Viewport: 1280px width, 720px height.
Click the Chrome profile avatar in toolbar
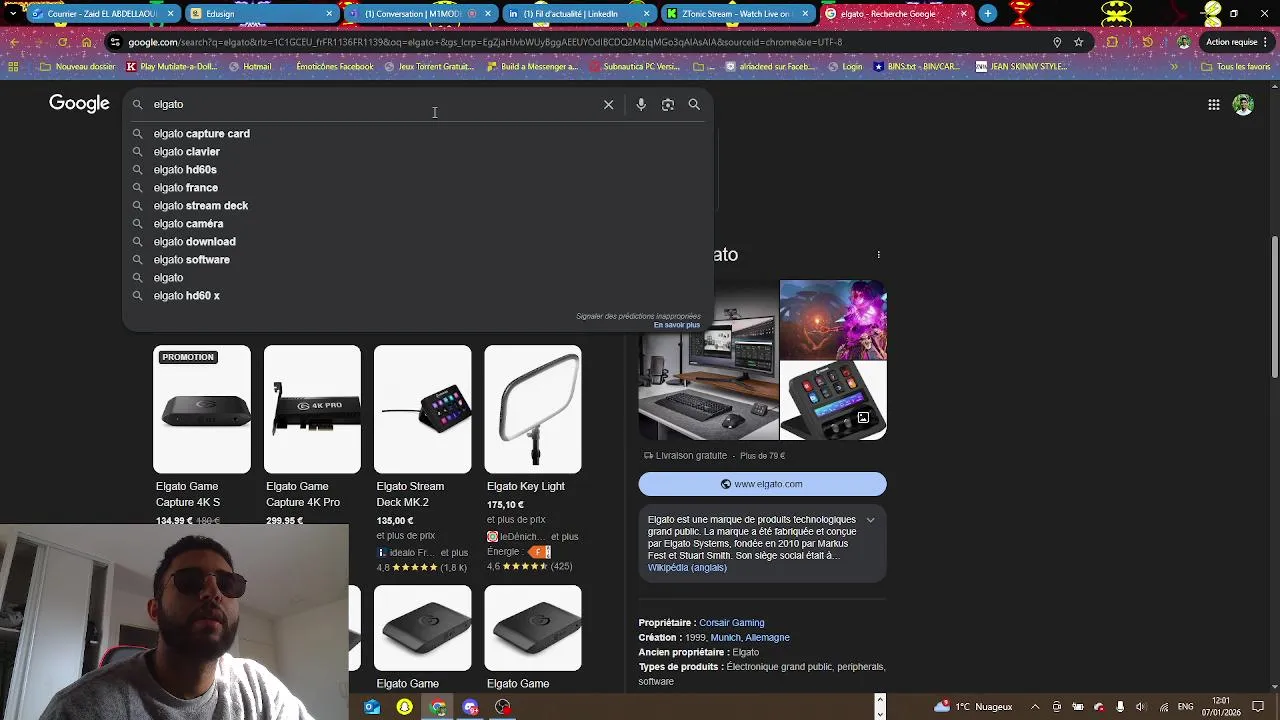pos(1184,42)
